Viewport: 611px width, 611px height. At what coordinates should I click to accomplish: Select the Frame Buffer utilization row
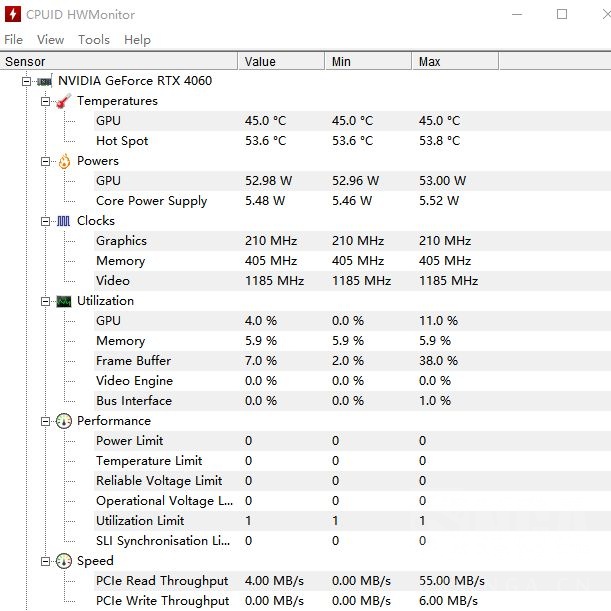tap(133, 361)
